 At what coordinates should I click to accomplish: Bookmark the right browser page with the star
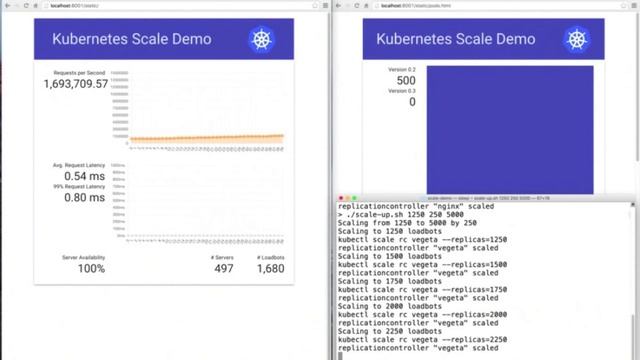tap(624, 6)
